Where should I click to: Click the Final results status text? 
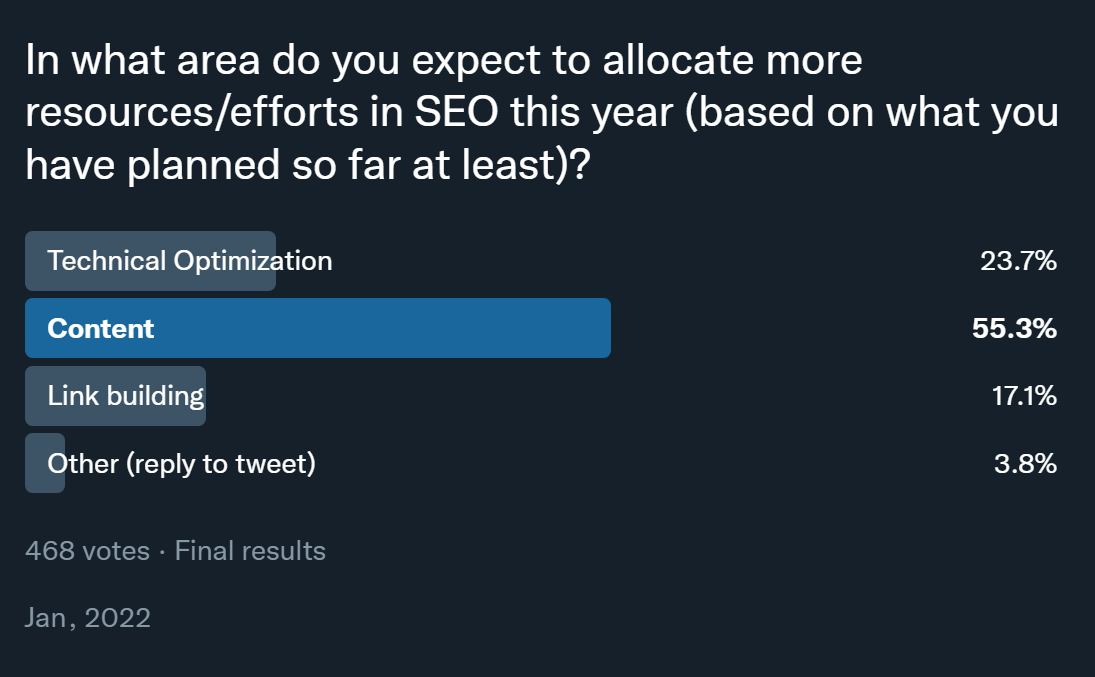(250, 550)
